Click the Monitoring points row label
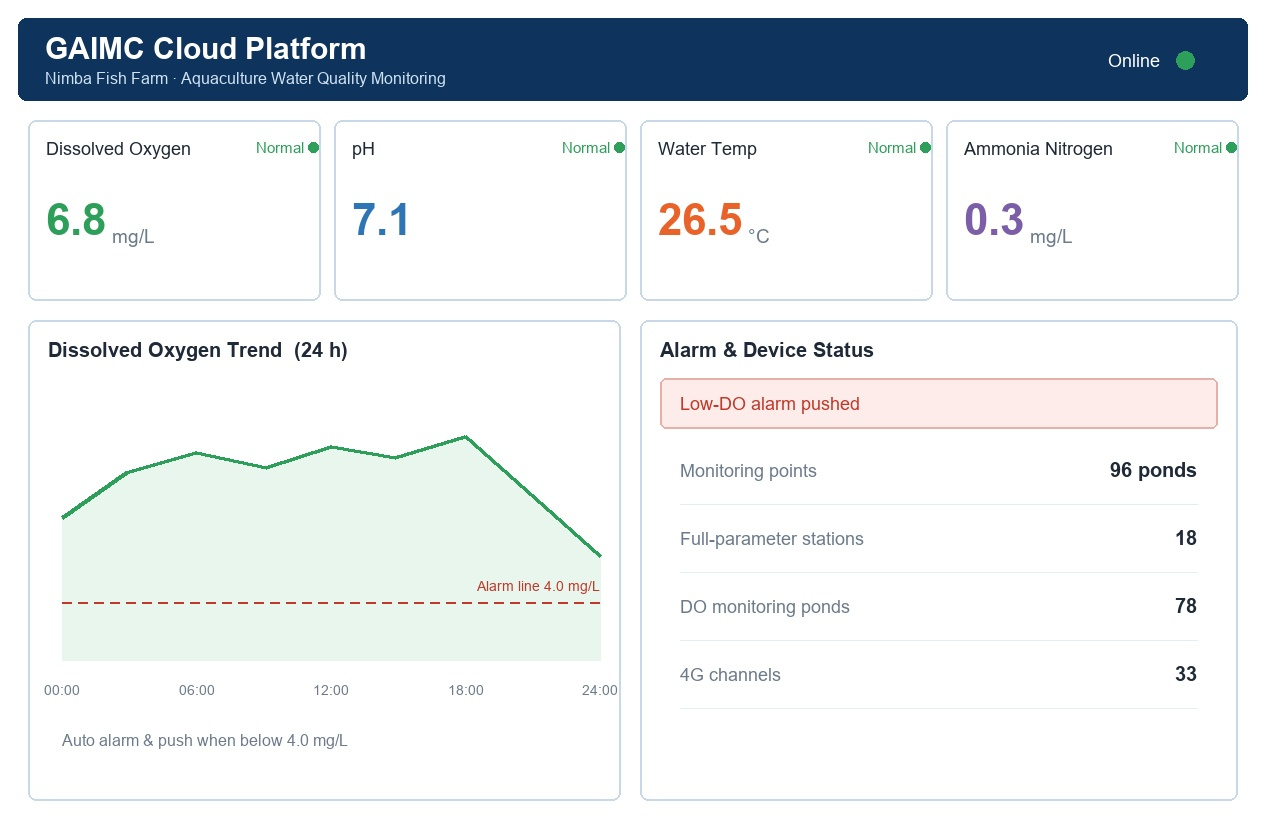 (x=748, y=471)
